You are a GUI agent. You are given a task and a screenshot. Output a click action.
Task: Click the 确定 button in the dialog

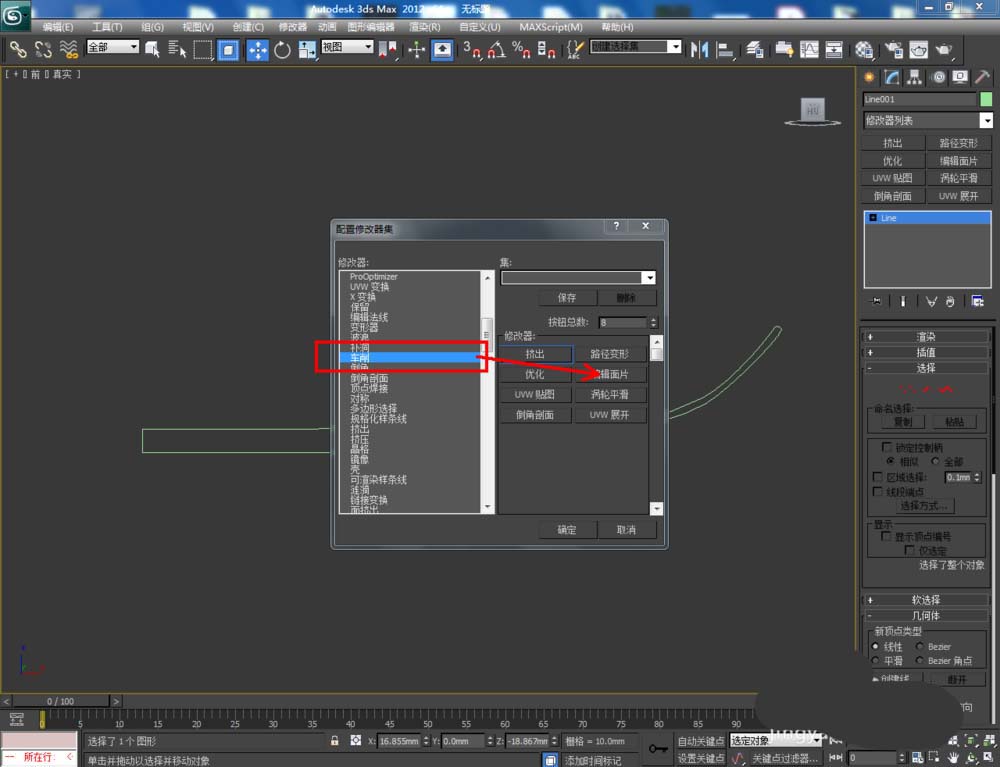pos(567,529)
